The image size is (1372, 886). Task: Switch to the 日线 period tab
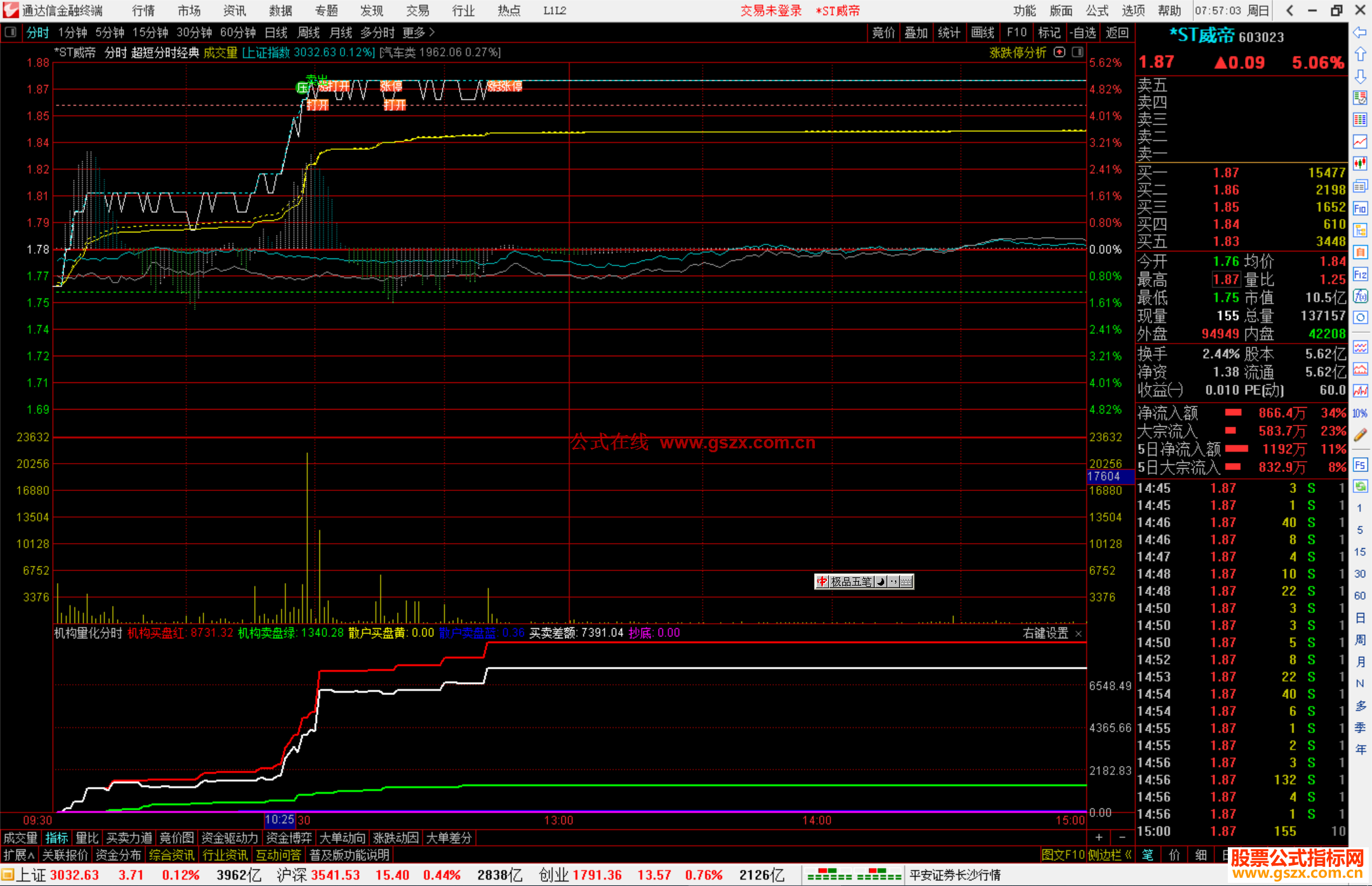tap(276, 32)
